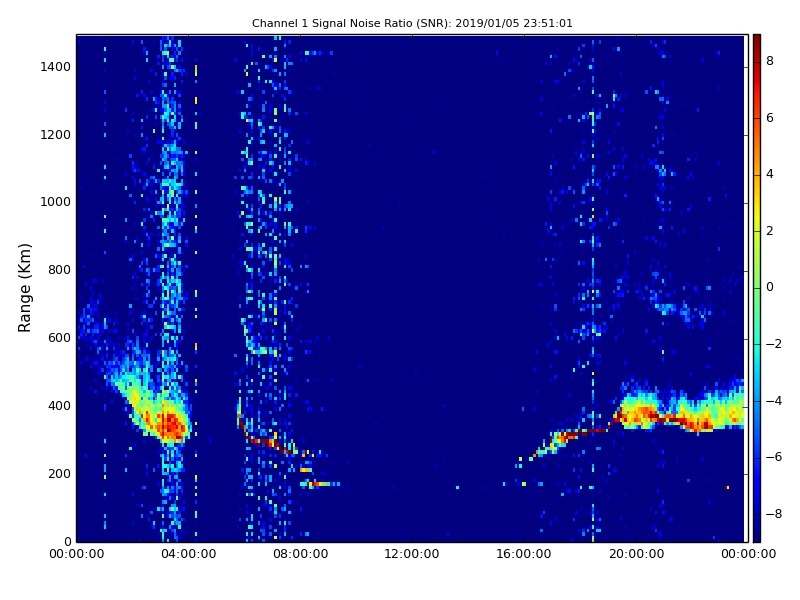Click the first 00:00:00 time axis label
The image size is (800, 600).
tap(77, 554)
